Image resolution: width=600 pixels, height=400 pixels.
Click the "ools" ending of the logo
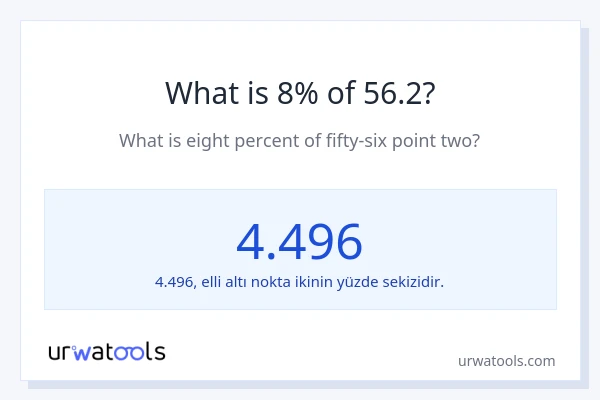click(x=143, y=351)
